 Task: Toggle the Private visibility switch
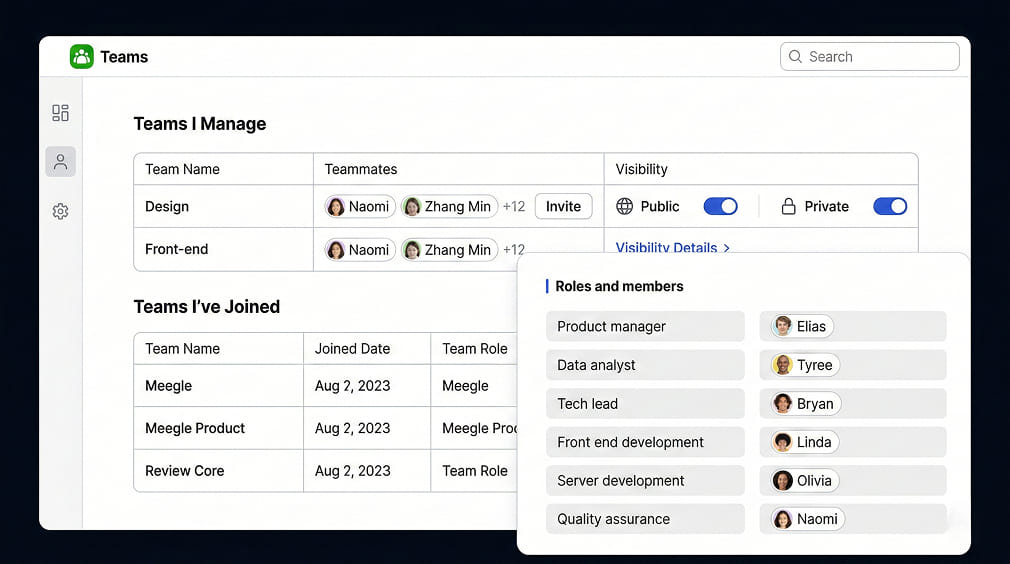(x=889, y=207)
